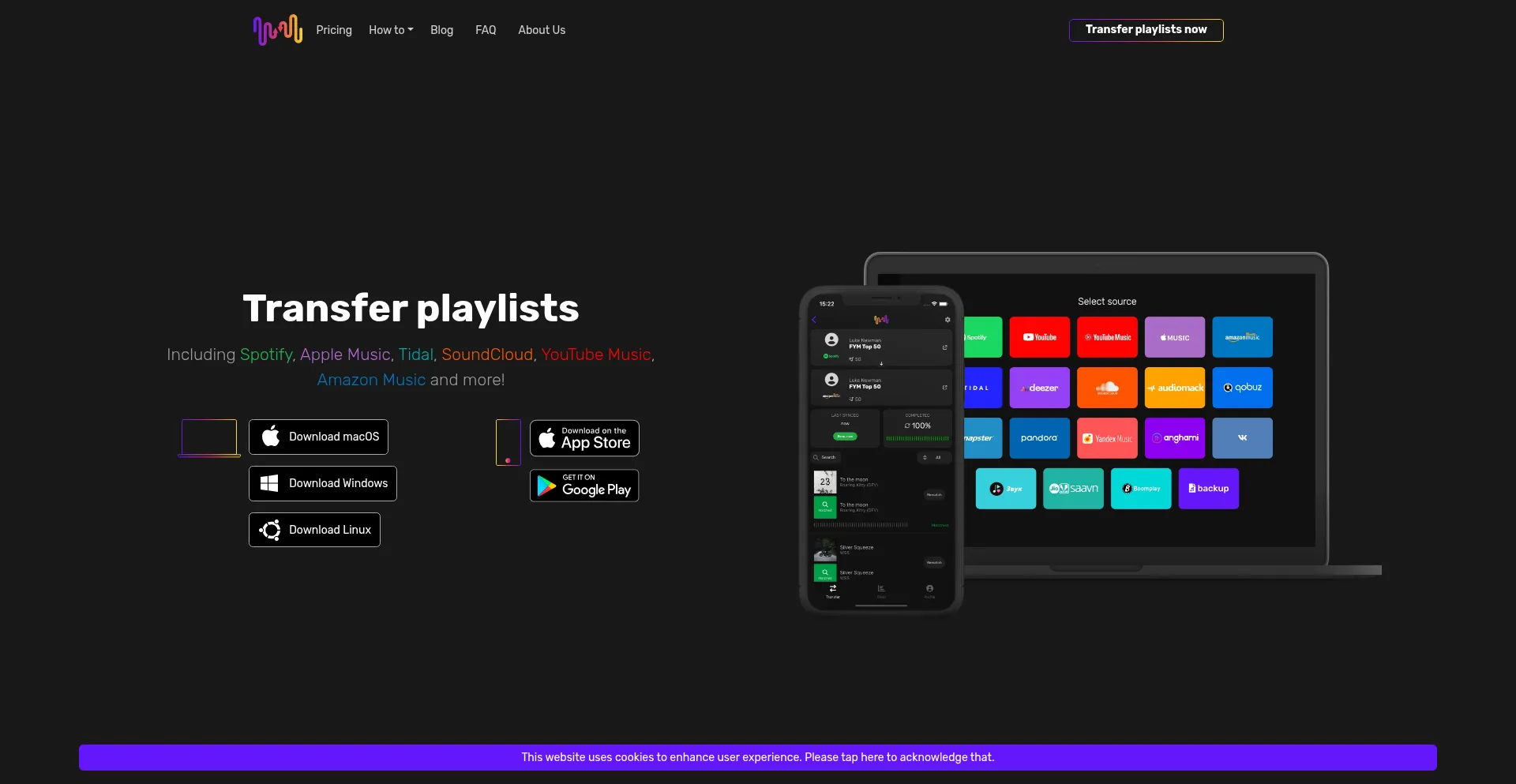Go to the Blog page
Image resolution: width=1516 pixels, height=784 pixels.
tap(441, 30)
